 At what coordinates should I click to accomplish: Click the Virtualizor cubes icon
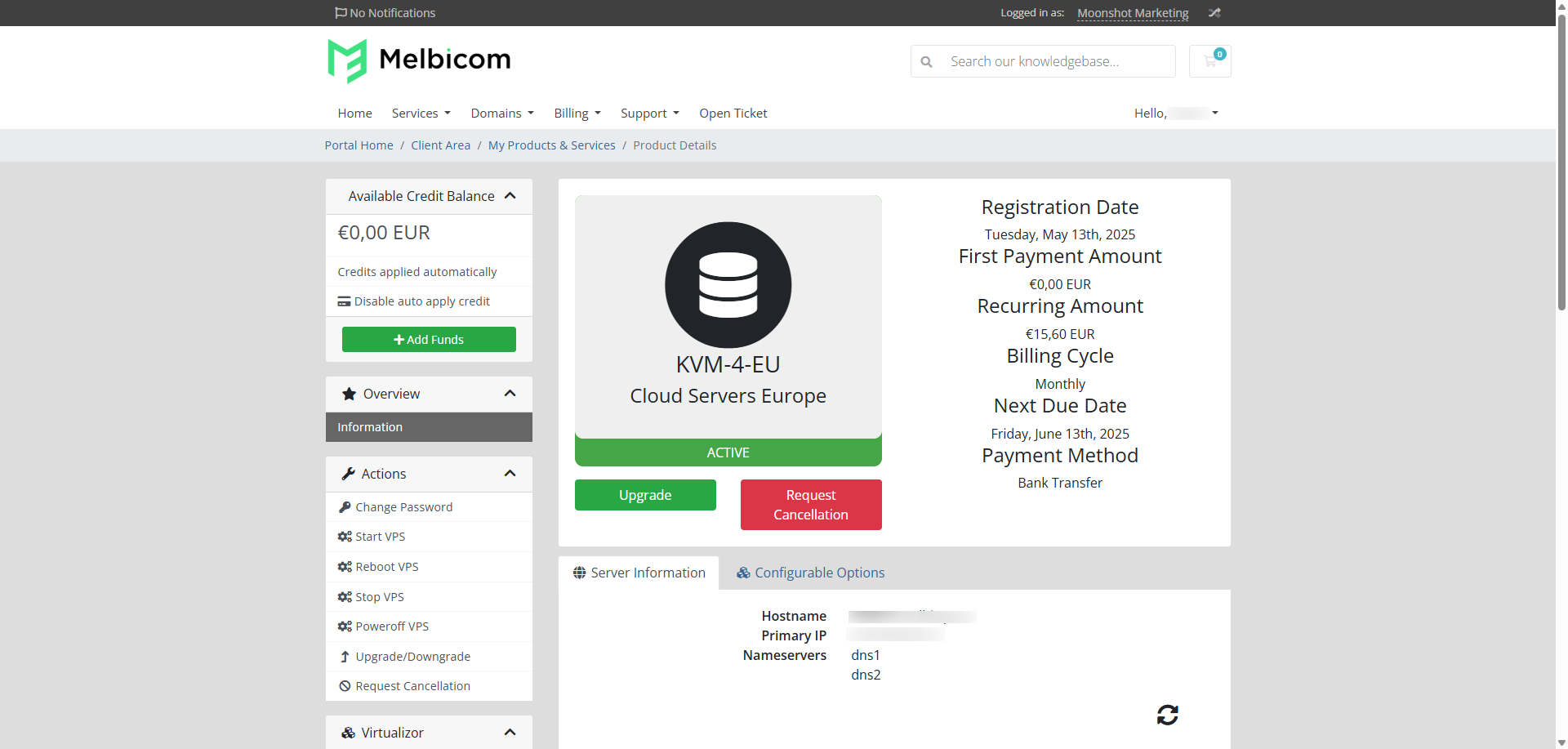click(x=348, y=733)
